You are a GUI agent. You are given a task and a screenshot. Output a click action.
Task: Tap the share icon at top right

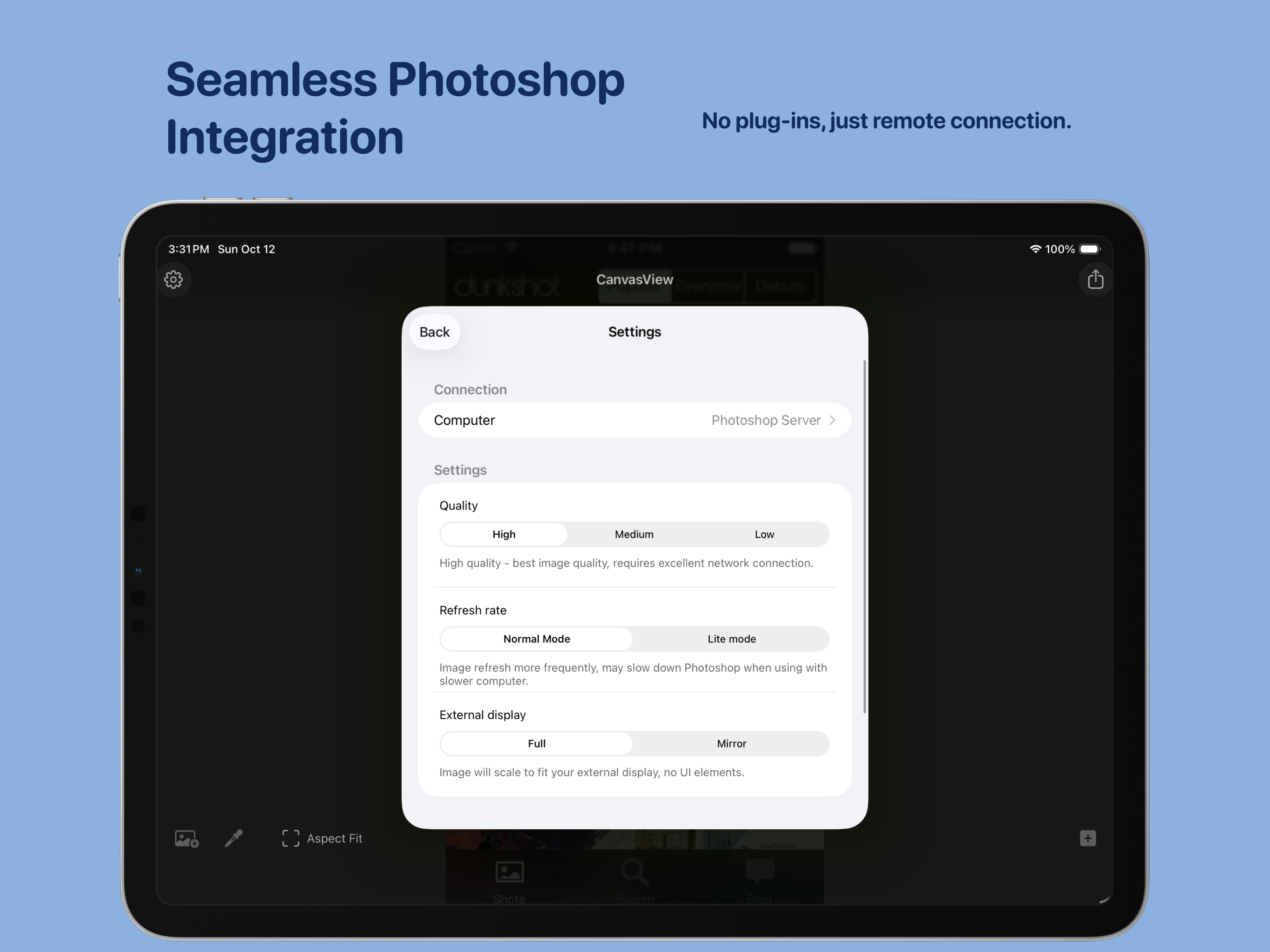1096,280
